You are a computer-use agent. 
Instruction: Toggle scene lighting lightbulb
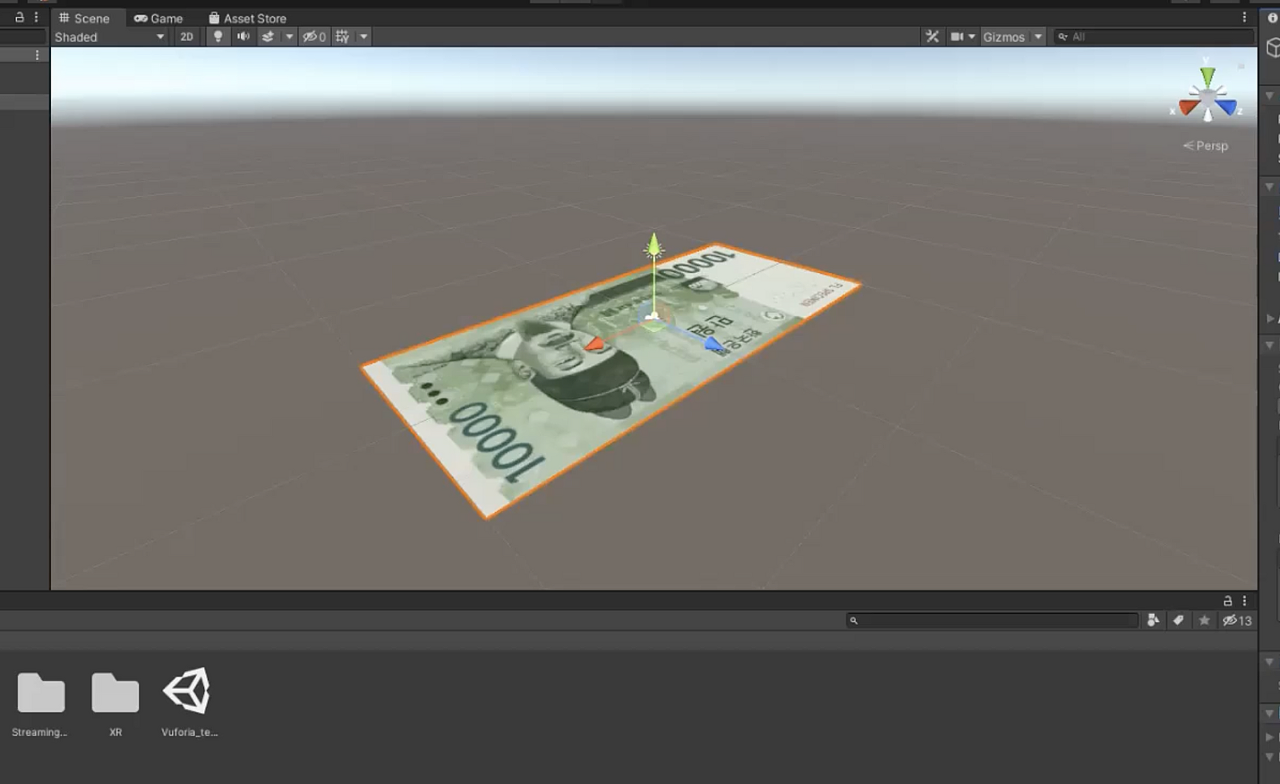218,37
